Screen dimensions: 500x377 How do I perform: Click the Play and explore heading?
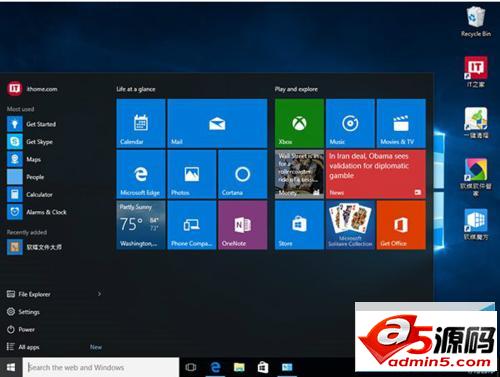pyautogui.click(x=296, y=89)
